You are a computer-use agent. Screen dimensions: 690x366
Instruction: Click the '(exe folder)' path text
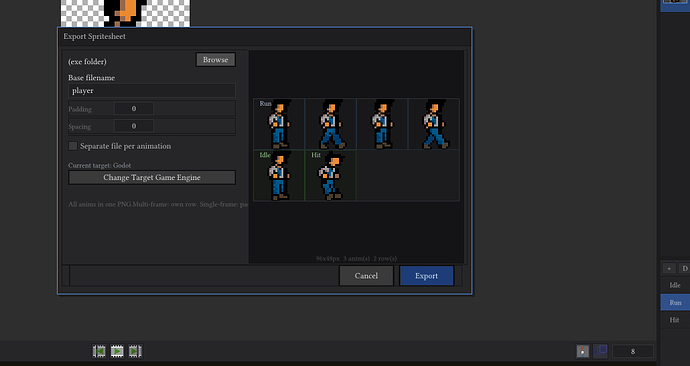87,62
